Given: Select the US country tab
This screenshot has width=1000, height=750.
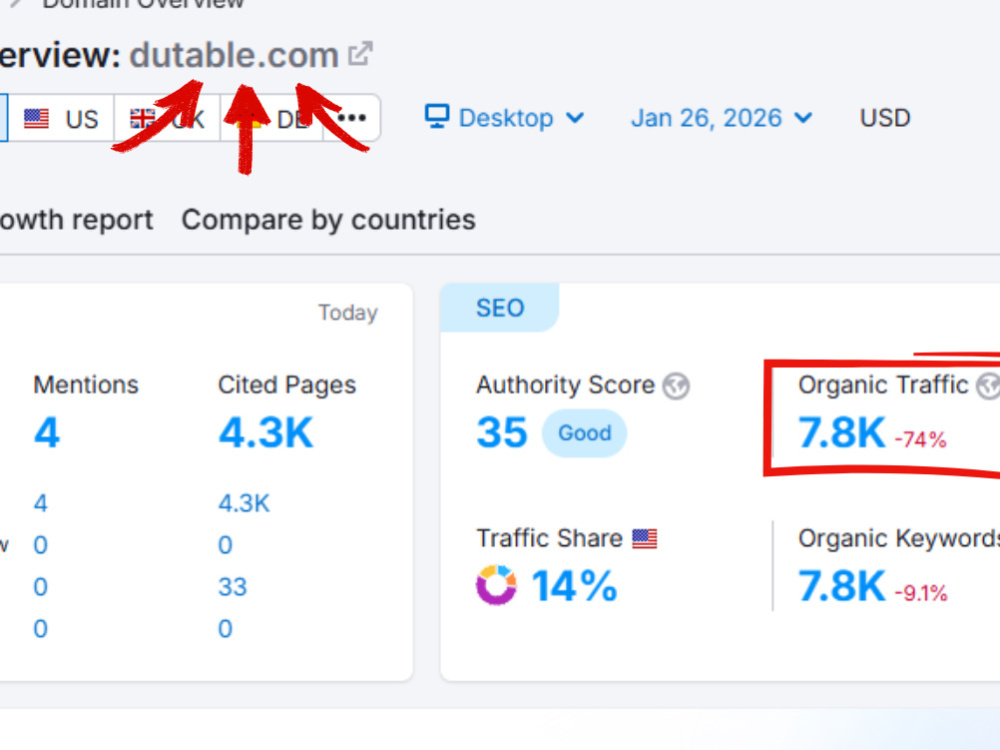Looking at the screenshot, I should click(61, 119).
